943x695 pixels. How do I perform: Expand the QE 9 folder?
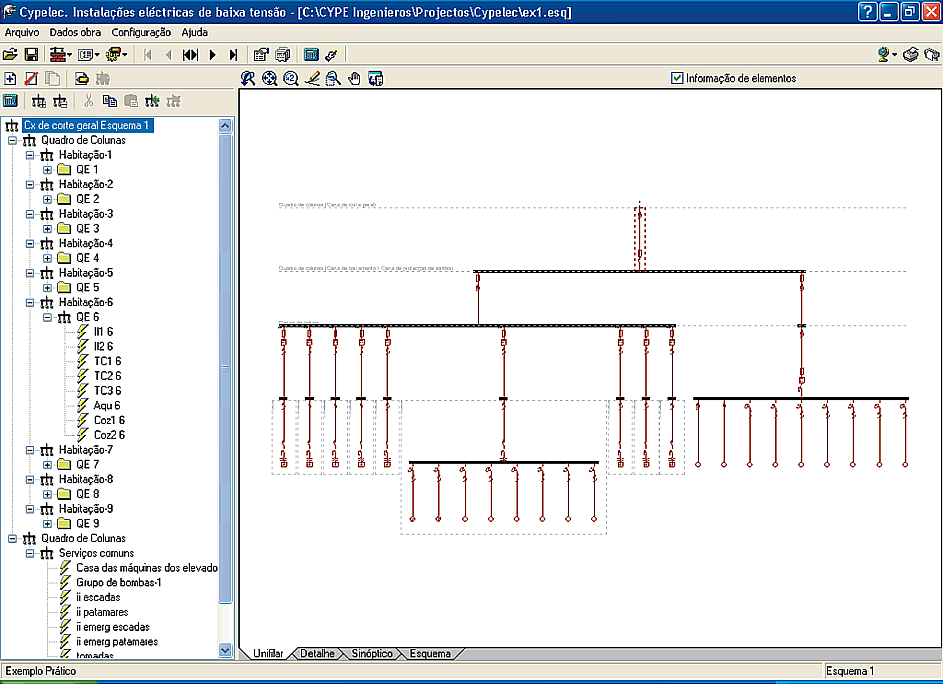coord(47,524)
